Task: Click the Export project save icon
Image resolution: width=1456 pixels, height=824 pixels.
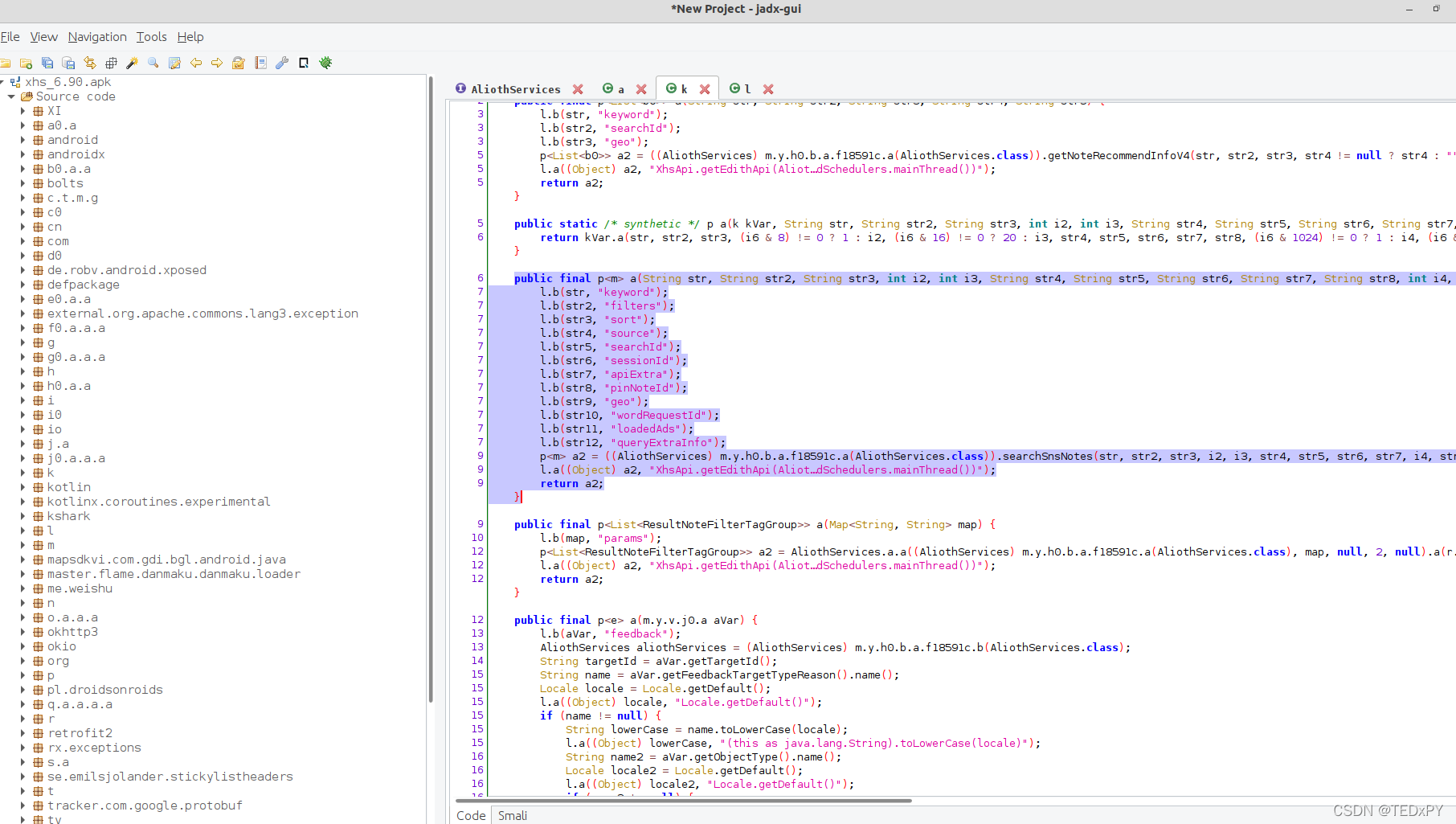Action: (68, 63)
